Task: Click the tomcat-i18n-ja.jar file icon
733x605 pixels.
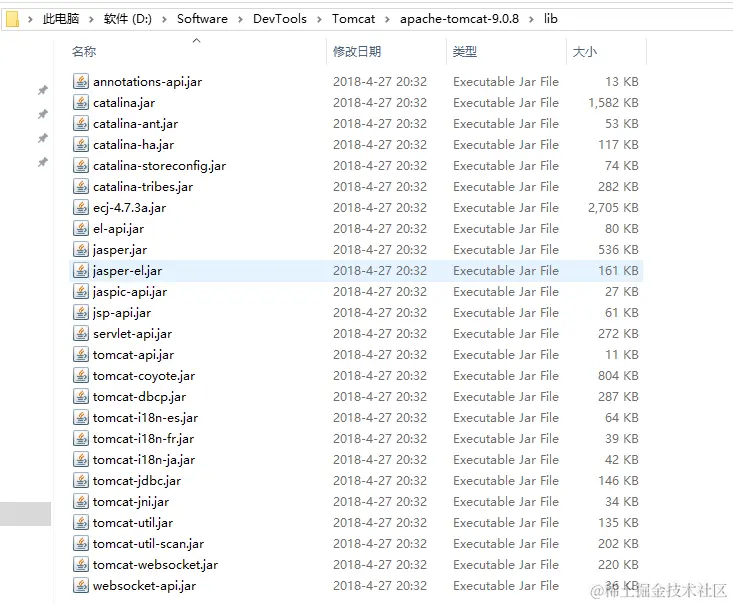Action: (81, 460)
